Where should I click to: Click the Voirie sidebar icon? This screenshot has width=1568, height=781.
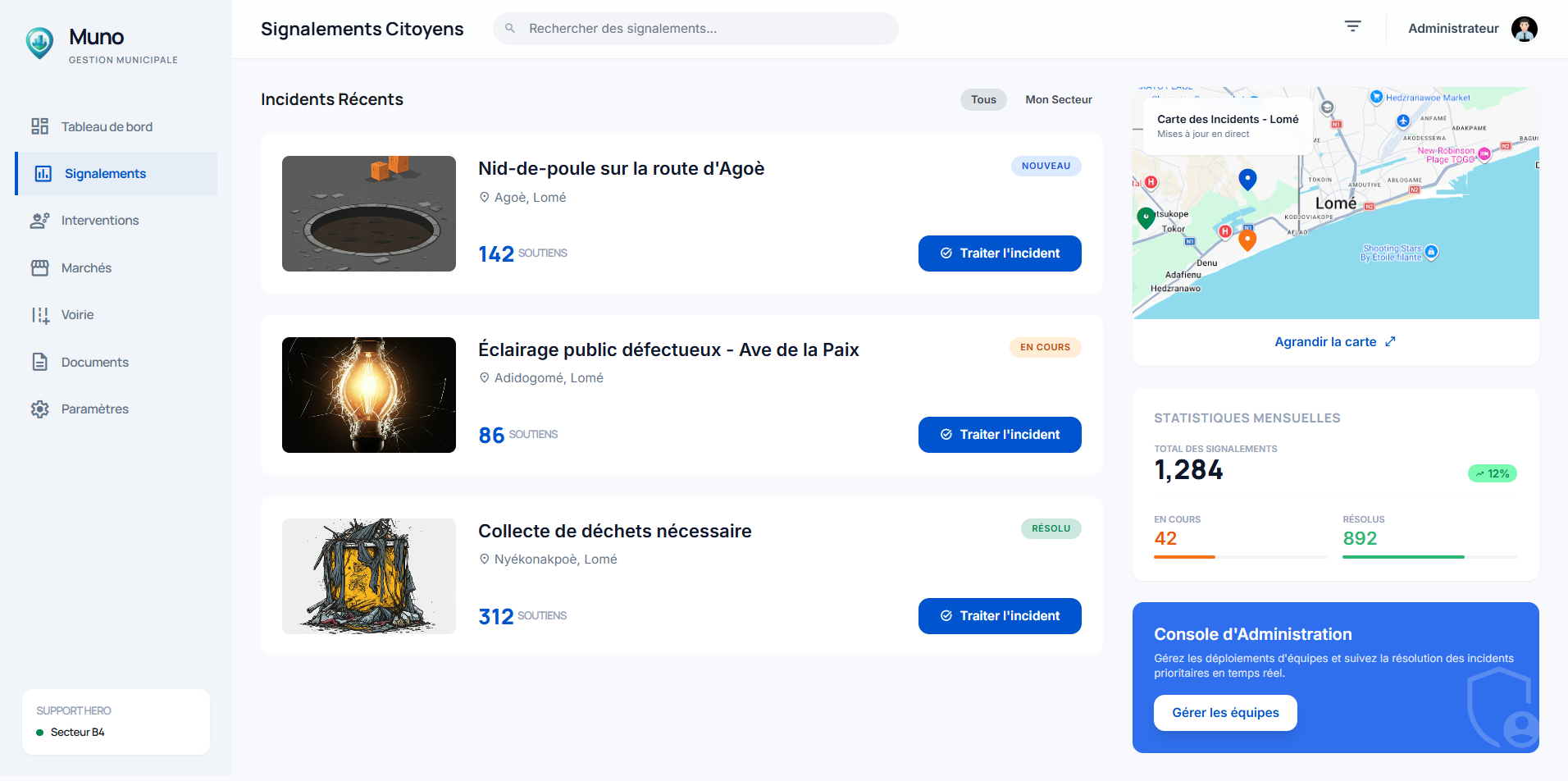pyautogui.click(x=40, y=315)
